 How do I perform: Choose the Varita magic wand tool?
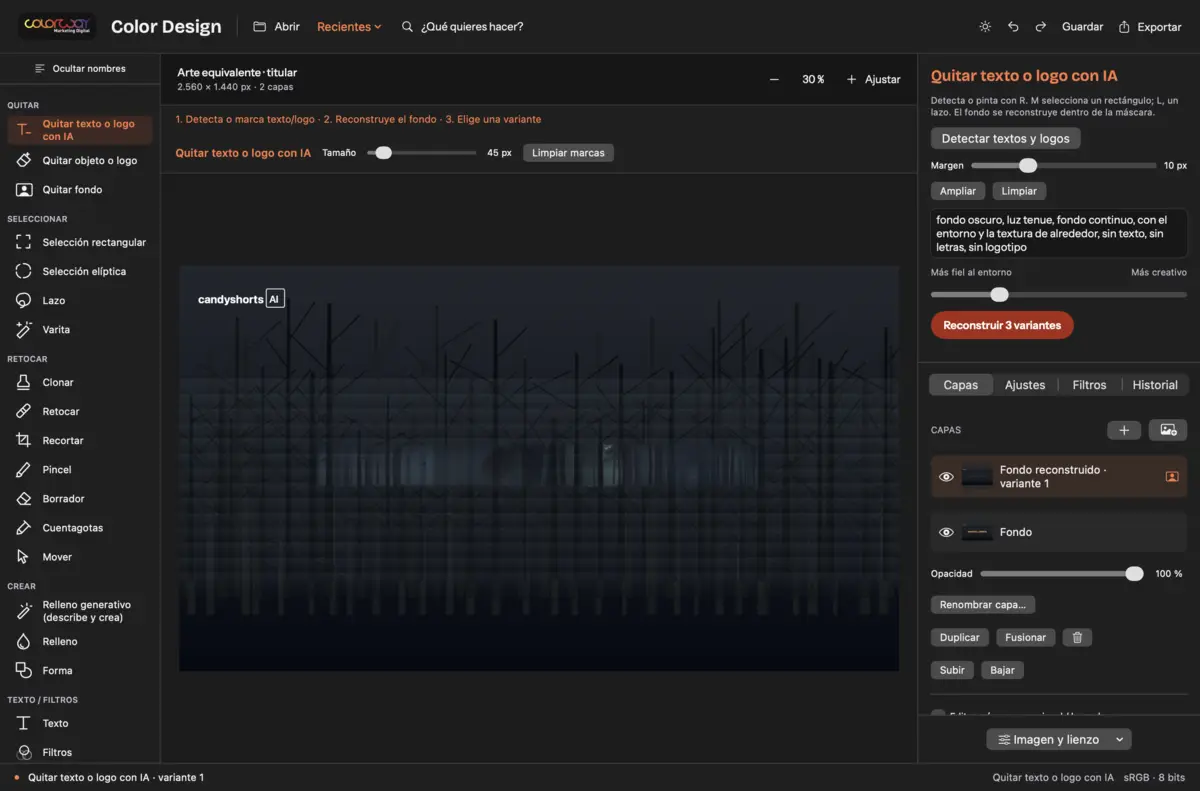pyautogui.click(x=80, y=329)
